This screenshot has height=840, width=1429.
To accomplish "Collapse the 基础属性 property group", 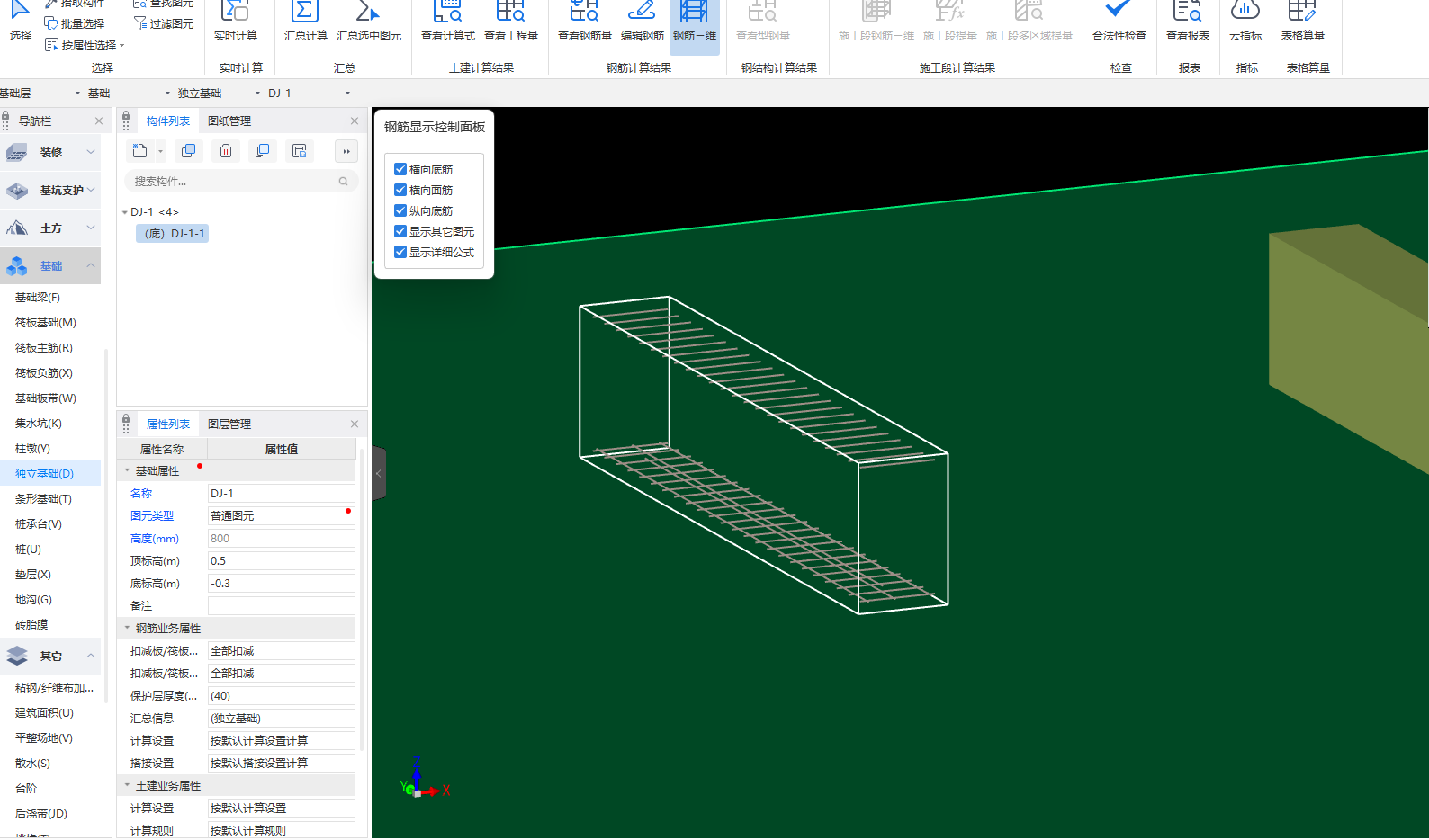I will point(127,470).
